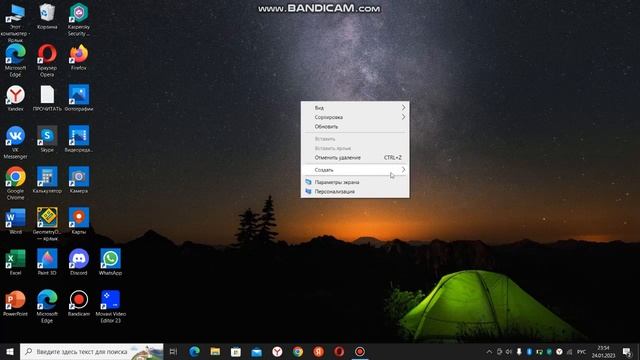The height and width of the screenshot is (360, 640).
Task: Select the Yandex browser desktop icon
Action: coord(16,98)
